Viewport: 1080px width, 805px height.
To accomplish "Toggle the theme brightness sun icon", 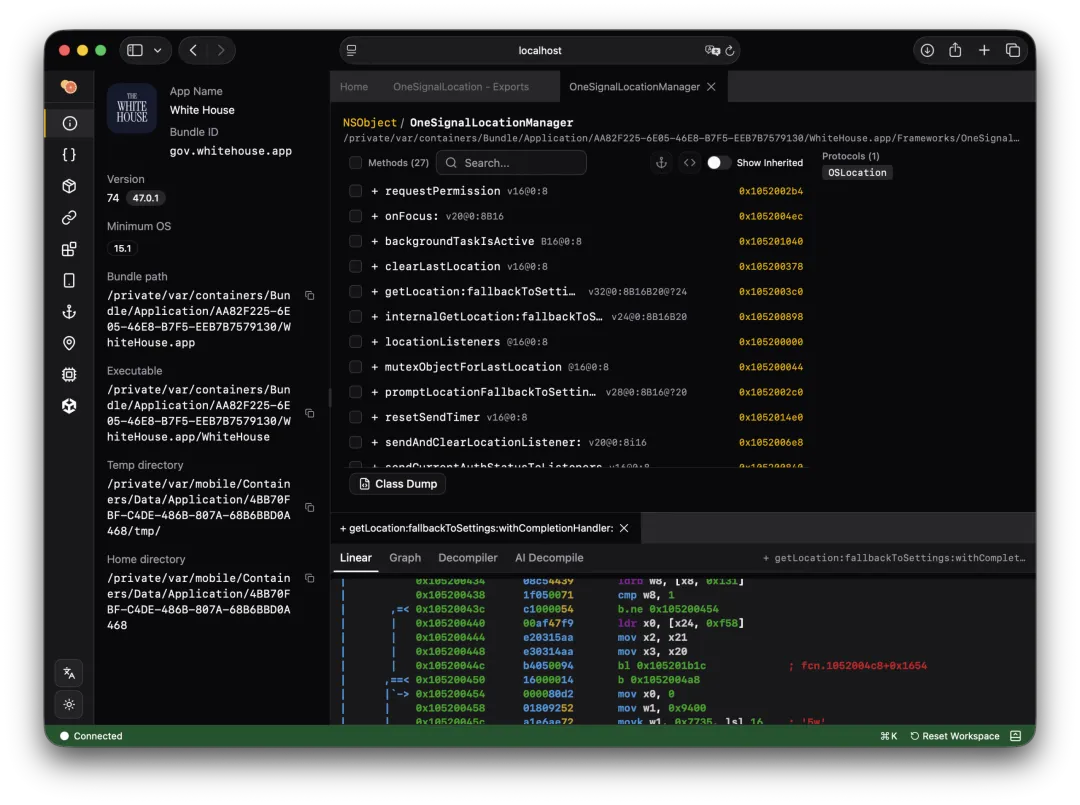I will (70, 704).
